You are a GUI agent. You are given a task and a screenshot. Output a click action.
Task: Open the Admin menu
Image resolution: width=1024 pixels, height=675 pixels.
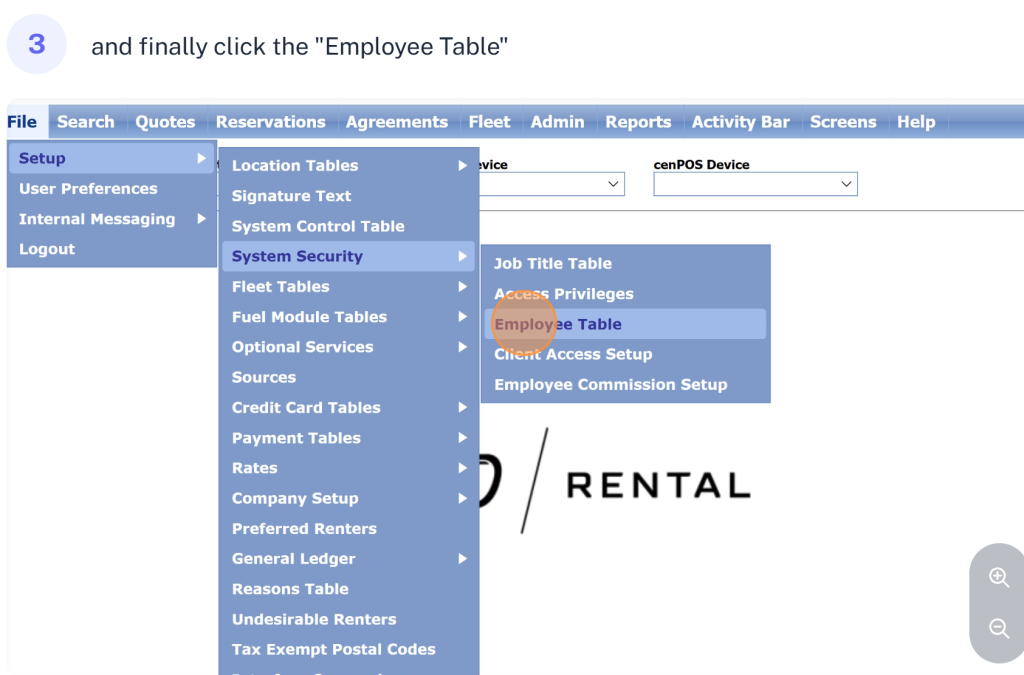[557, 122]
